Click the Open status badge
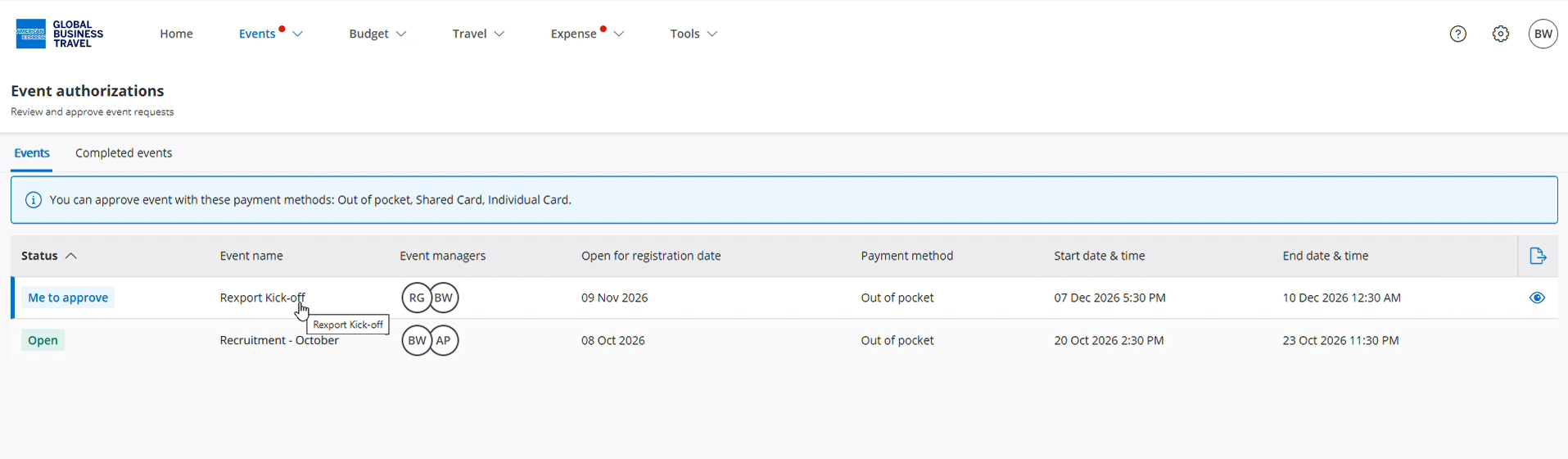This screenshot has height=459, width=1568. (x=43, y=340)
